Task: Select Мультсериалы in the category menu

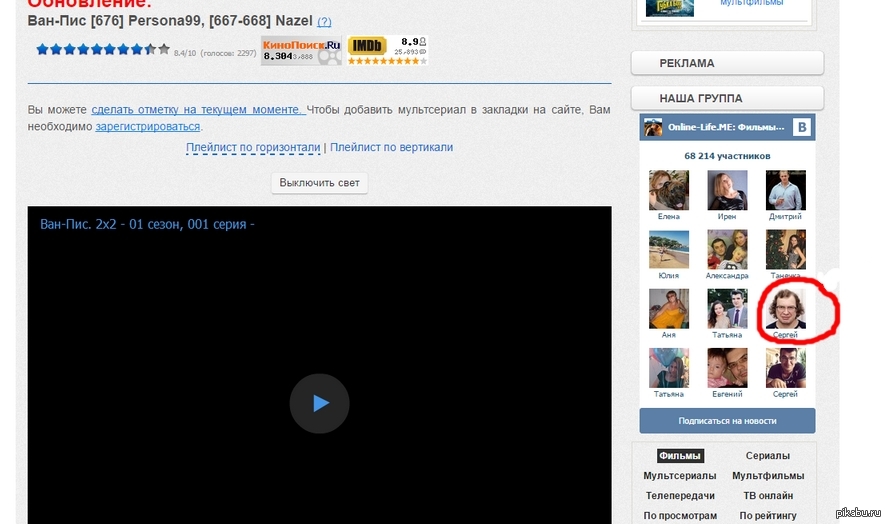Action: (679, 476)
